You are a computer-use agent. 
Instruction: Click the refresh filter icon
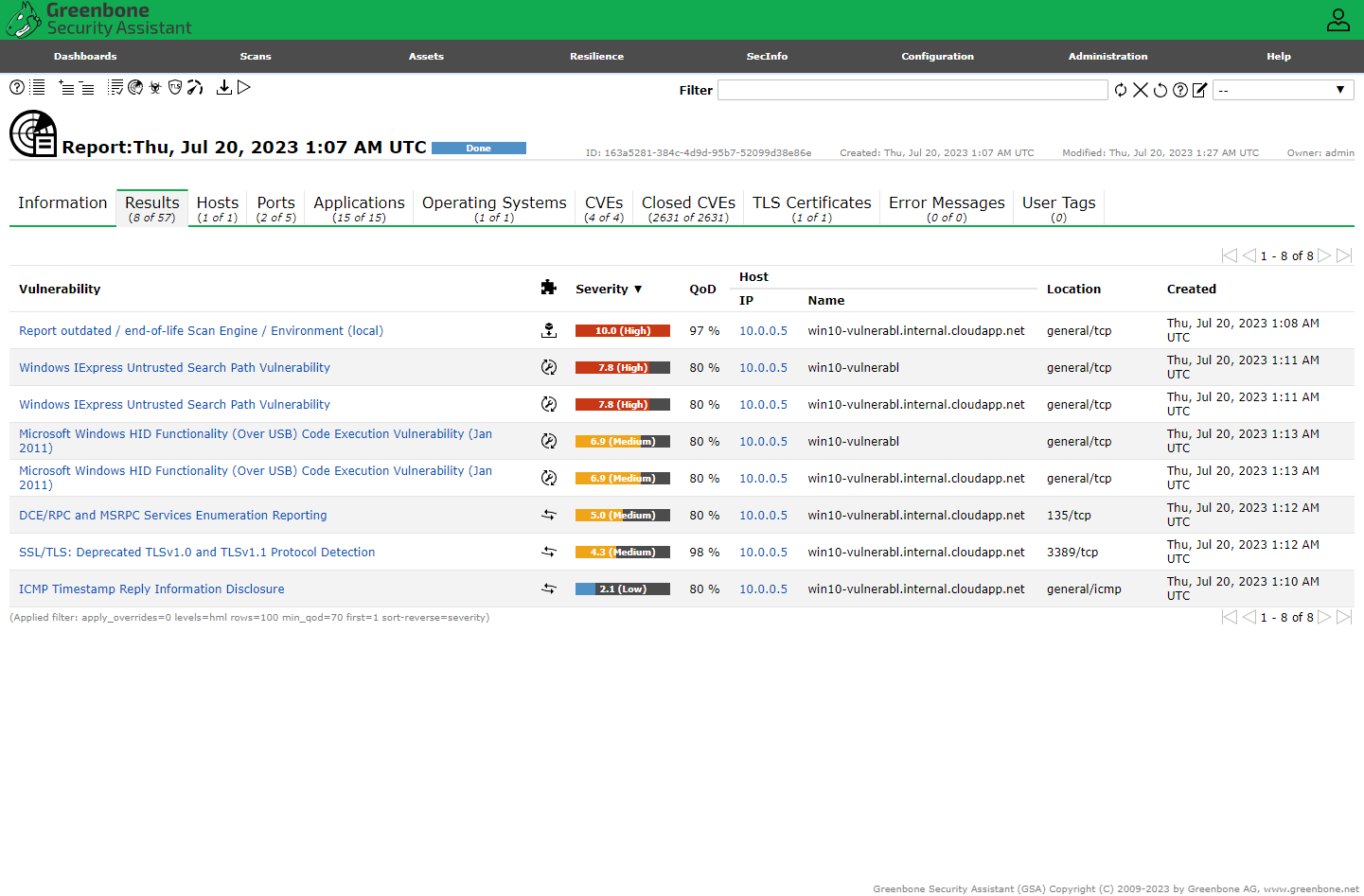coord(1121,90)
